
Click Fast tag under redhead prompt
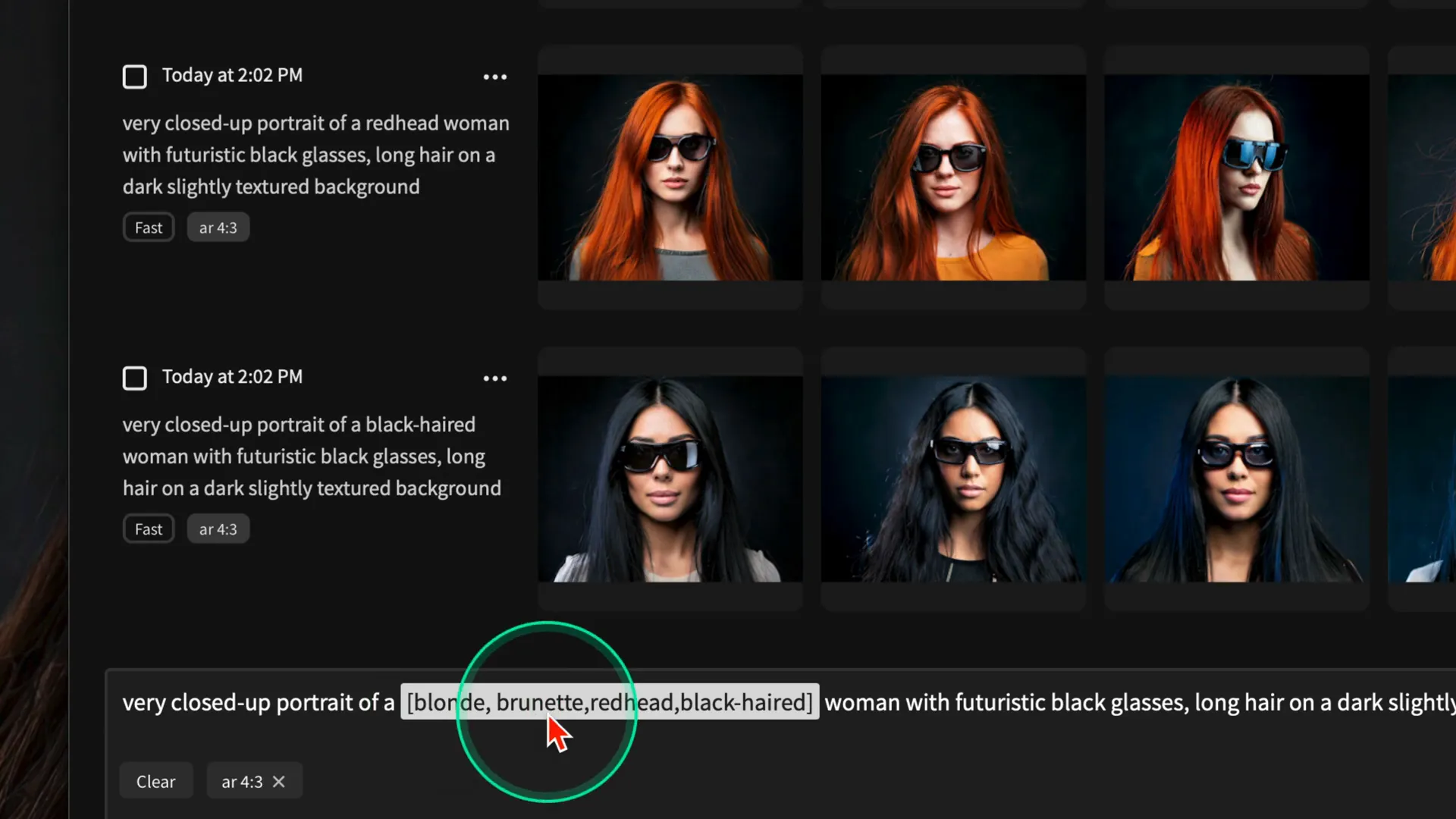coord(149,227)
